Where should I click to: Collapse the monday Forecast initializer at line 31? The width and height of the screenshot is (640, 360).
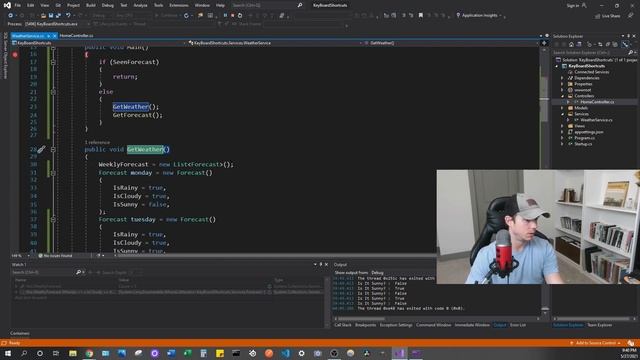(x=53, y=173)
